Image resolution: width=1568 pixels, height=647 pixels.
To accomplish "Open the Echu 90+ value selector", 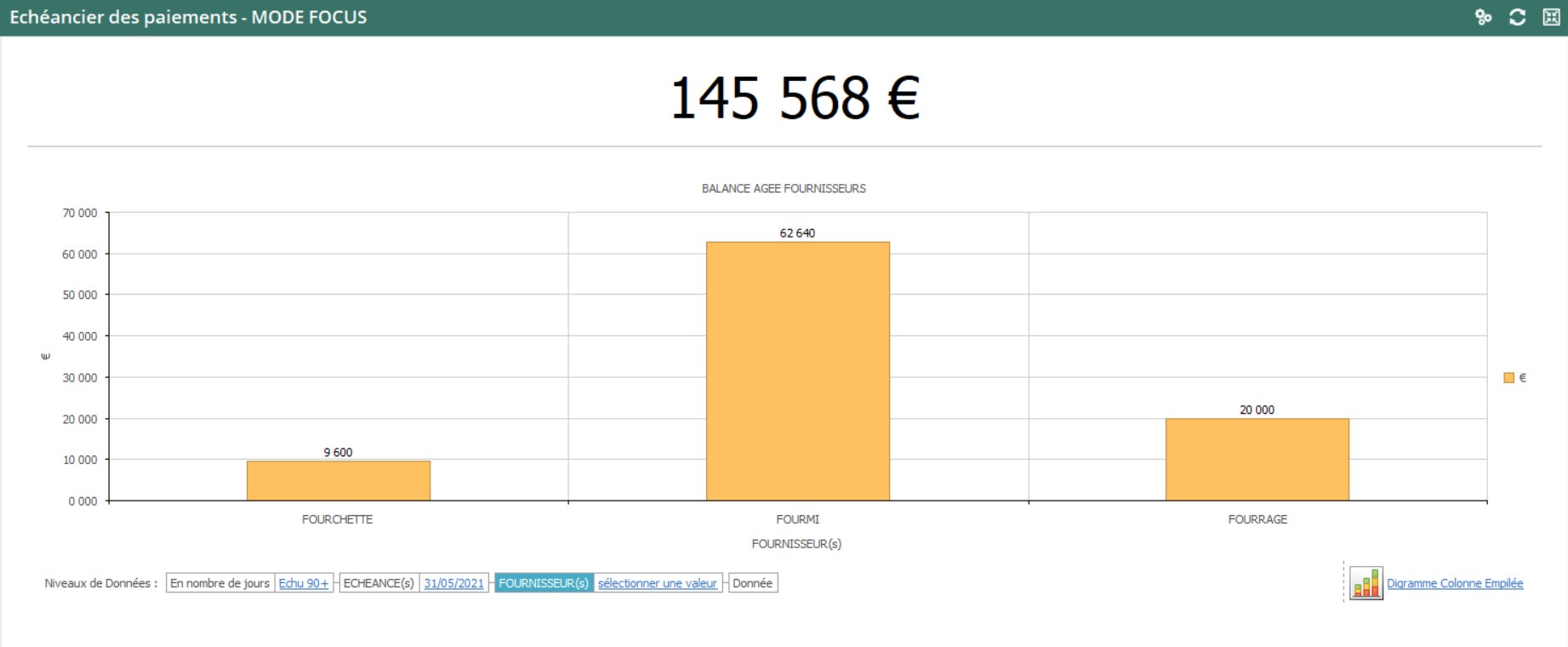I will point(304,583).
